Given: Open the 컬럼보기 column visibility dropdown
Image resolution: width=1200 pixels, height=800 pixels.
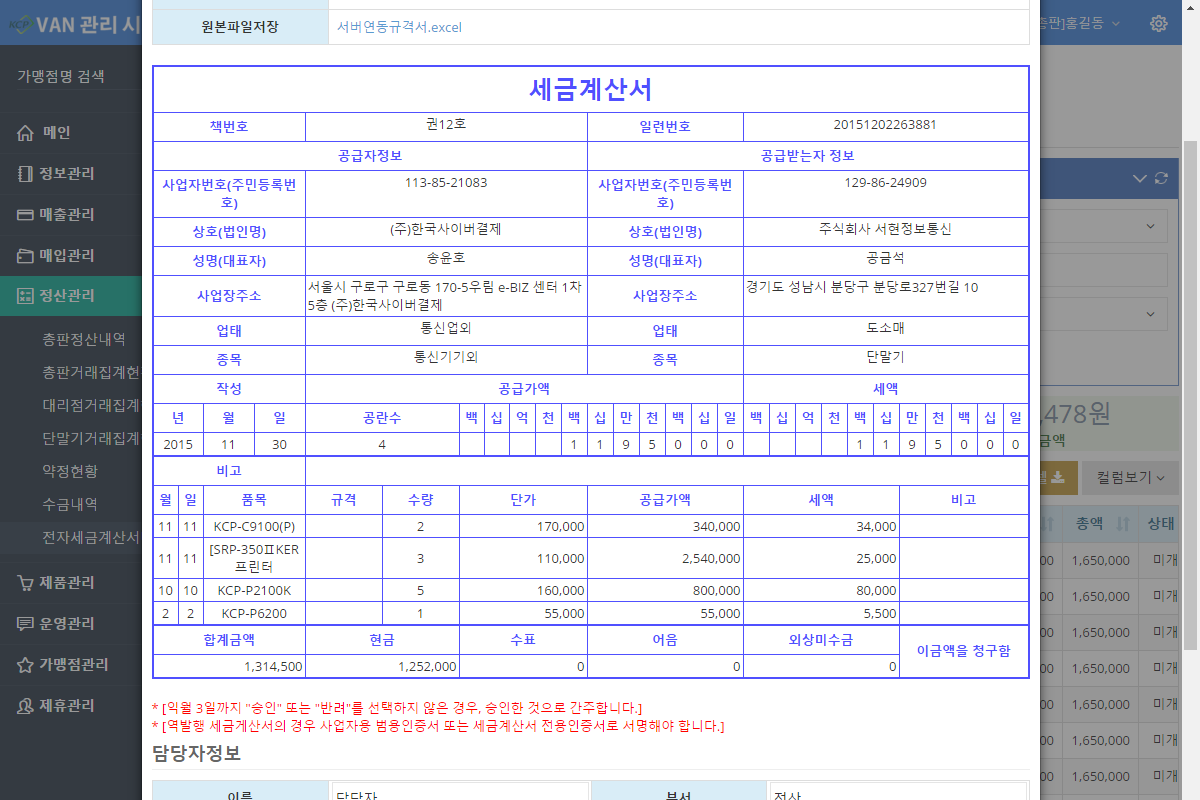Looking at the screenshot, I should (x=1130, y=478).
